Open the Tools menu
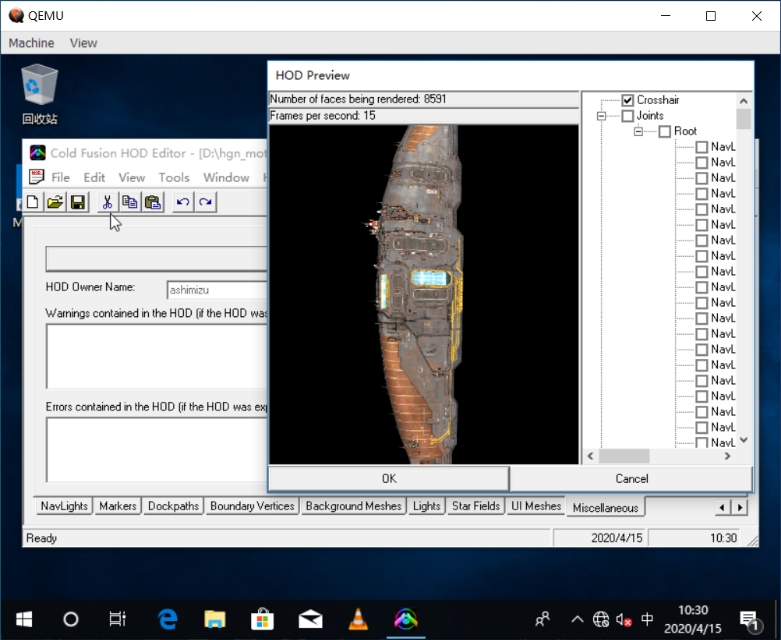The height and width of the screenshot is (640, 781). [x=174, y=177]
